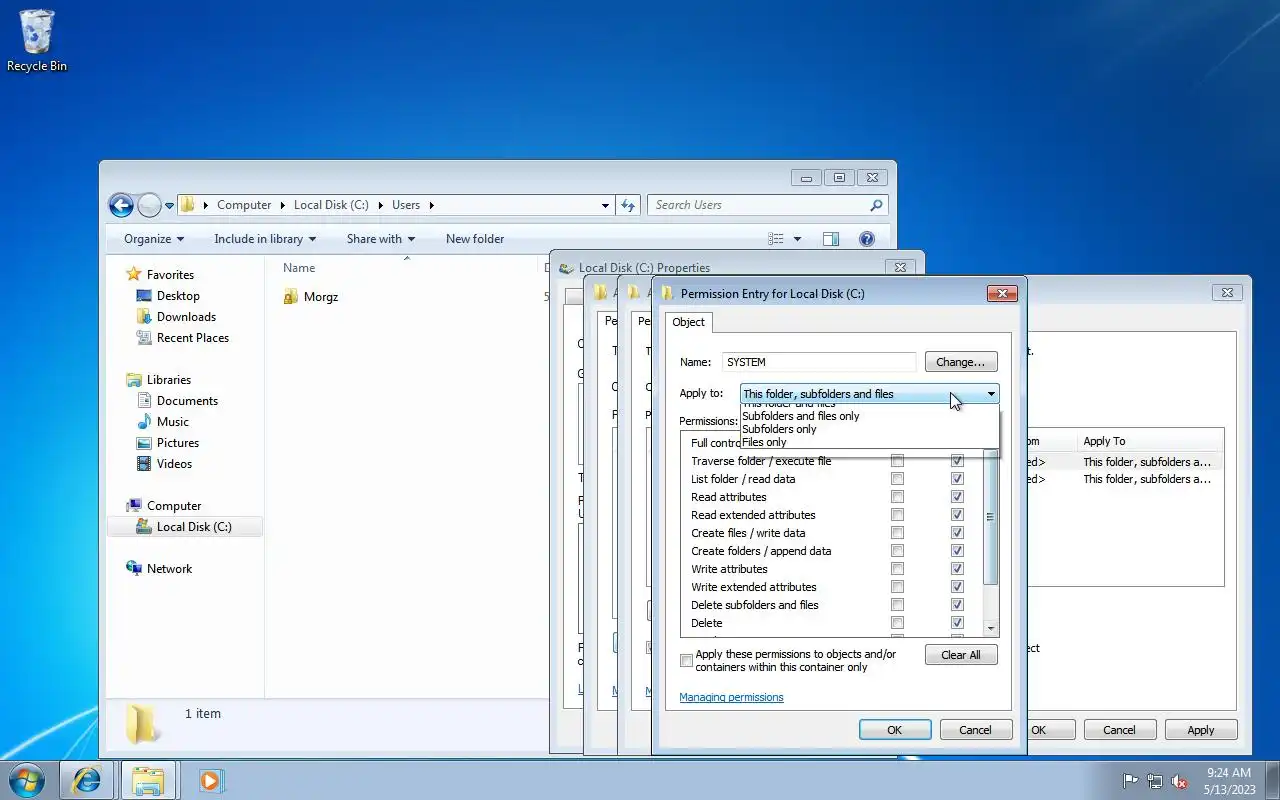Viewport: 1280px width, 800px height.
Task: Click the Search Users input field
Action: coord(758,205)
